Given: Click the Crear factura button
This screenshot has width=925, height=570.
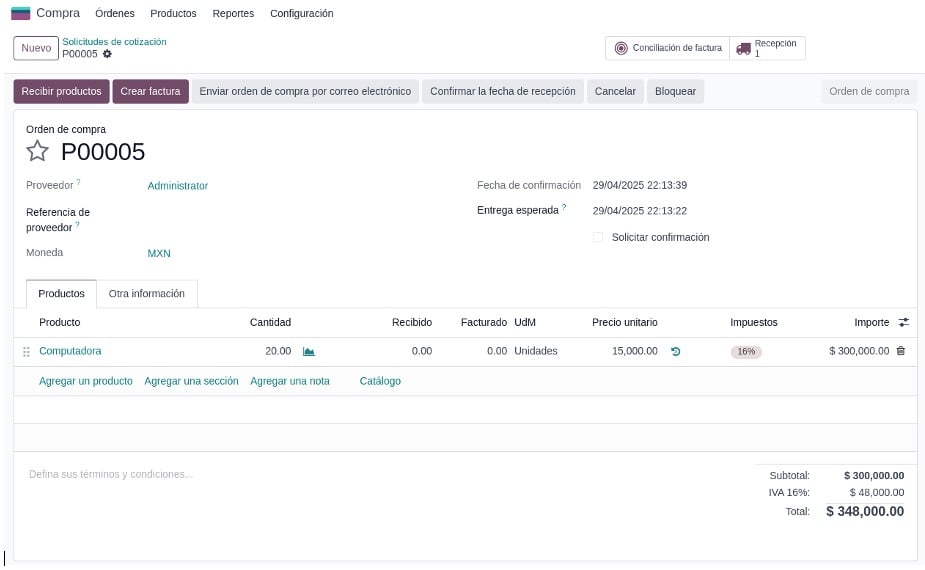Looking at the screenshot, I should 150,91.
